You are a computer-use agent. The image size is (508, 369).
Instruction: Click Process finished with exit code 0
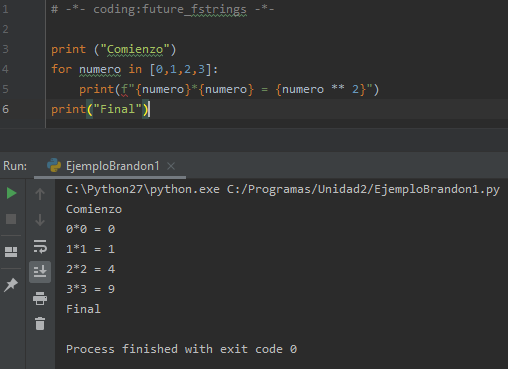(181, 349)
